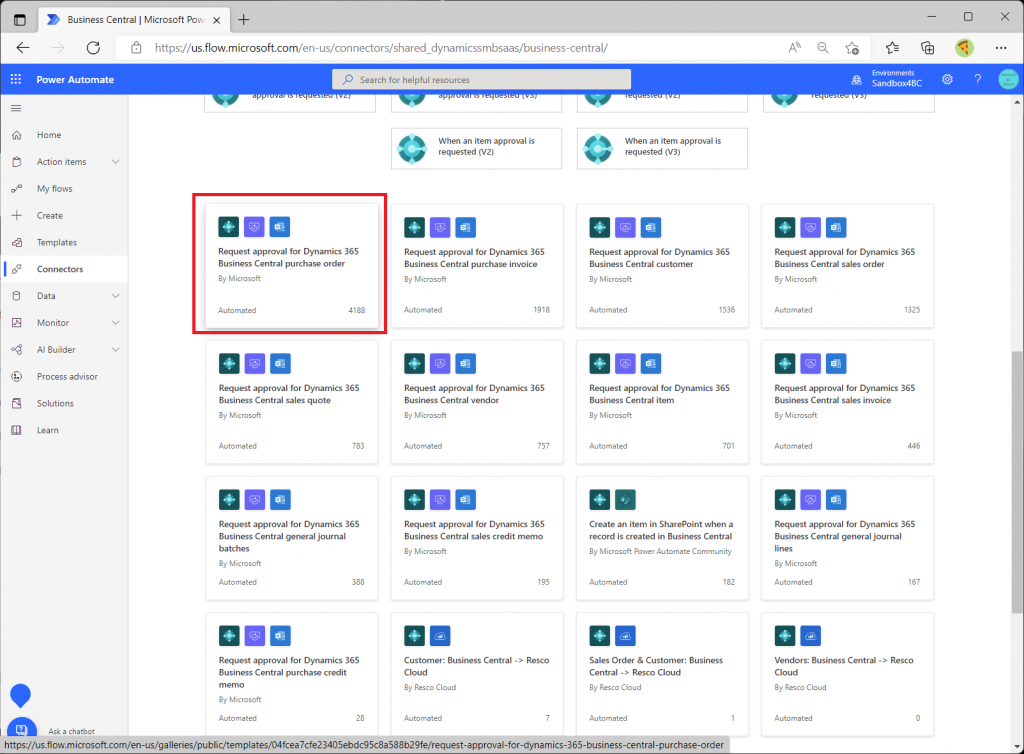
Task: Open the Create an item in SharePoint template
Action: (661, 530)
